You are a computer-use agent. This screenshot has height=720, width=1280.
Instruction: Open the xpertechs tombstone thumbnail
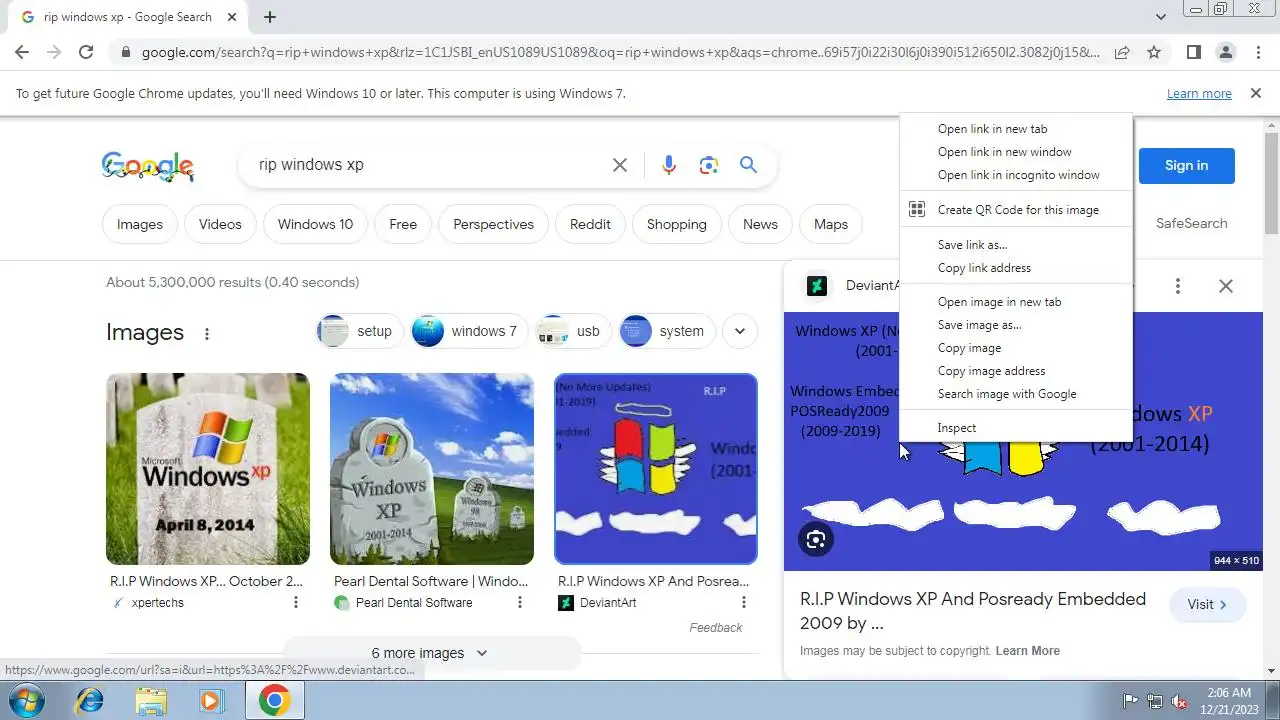(208, 469)
